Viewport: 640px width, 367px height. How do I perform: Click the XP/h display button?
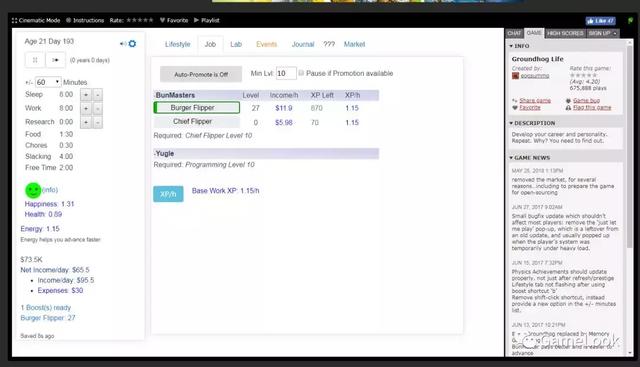click(168, 194)
